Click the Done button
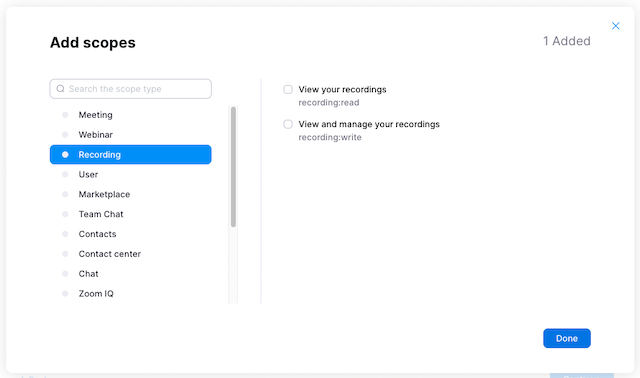 tap(567, 338)
